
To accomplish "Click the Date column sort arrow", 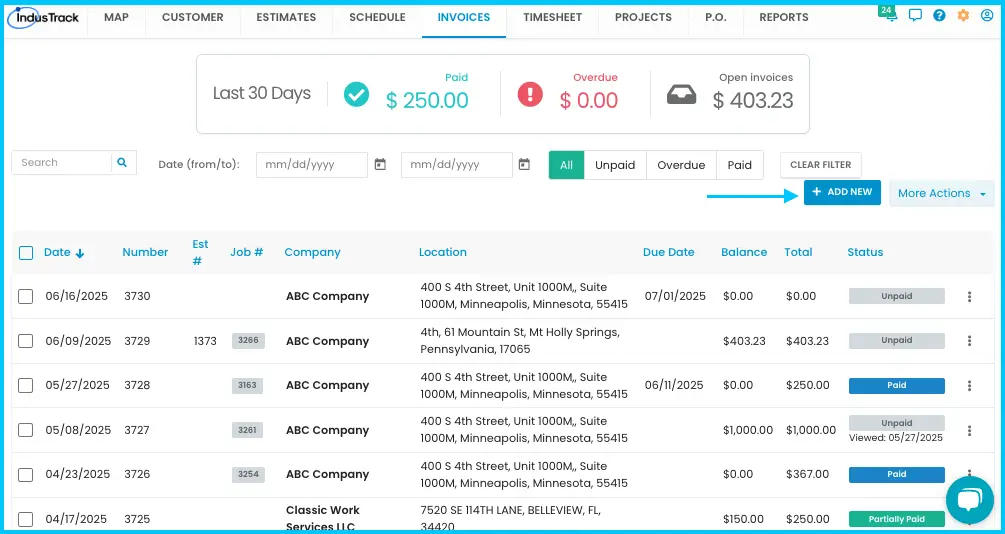I will click(80, 253).
